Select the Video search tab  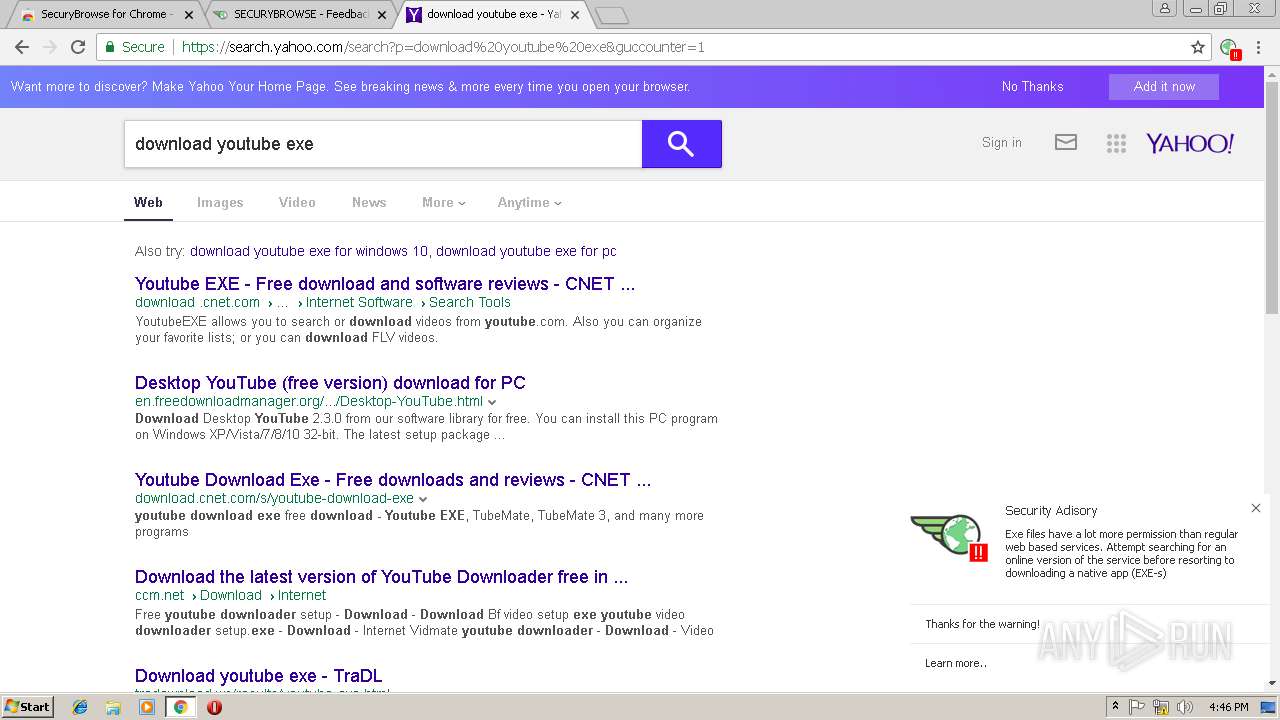[x=297, y=202]
